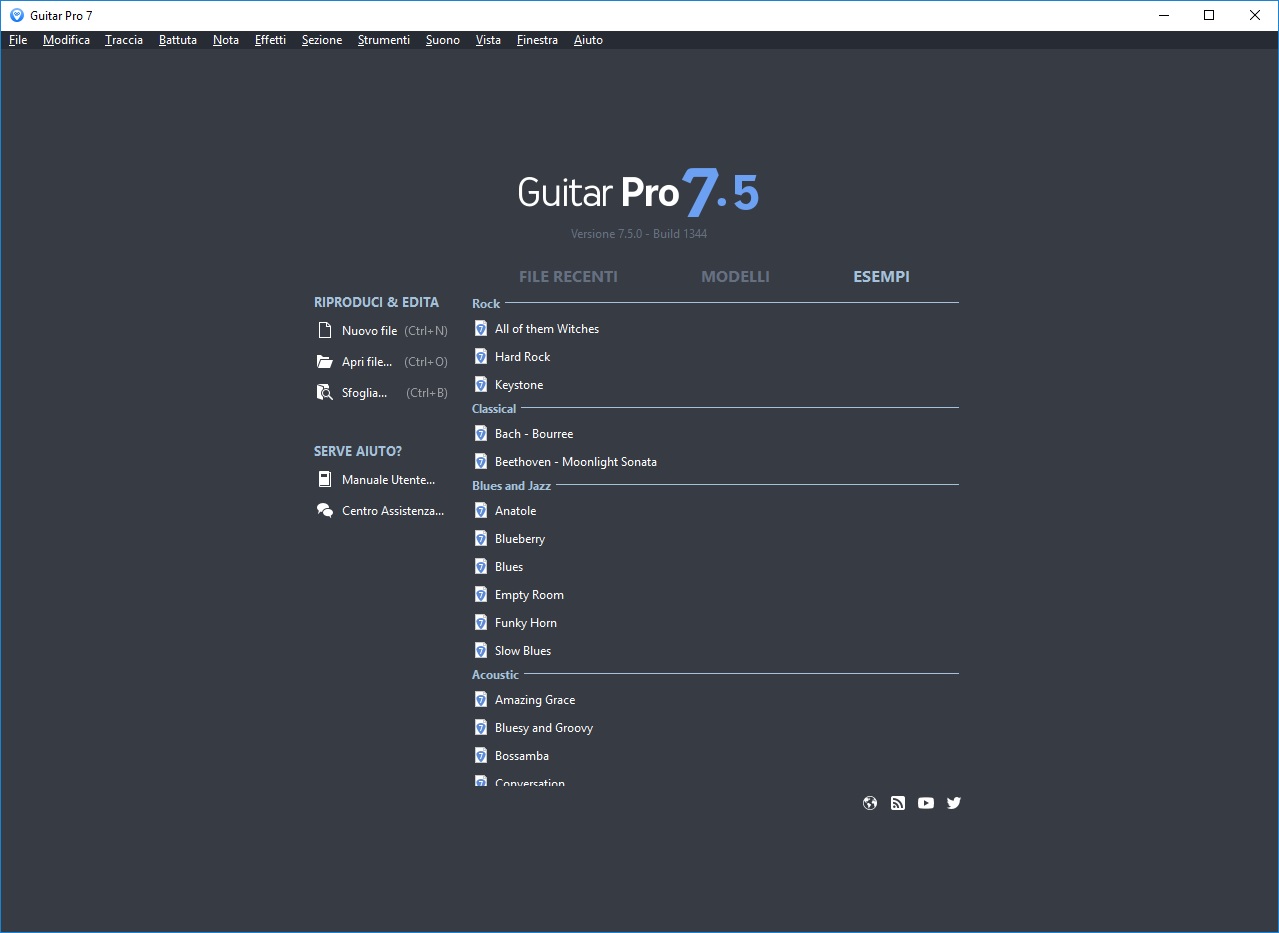Open the YouTube icon
This screenshot has width=1279, height=933.
(x=926, y=802)
